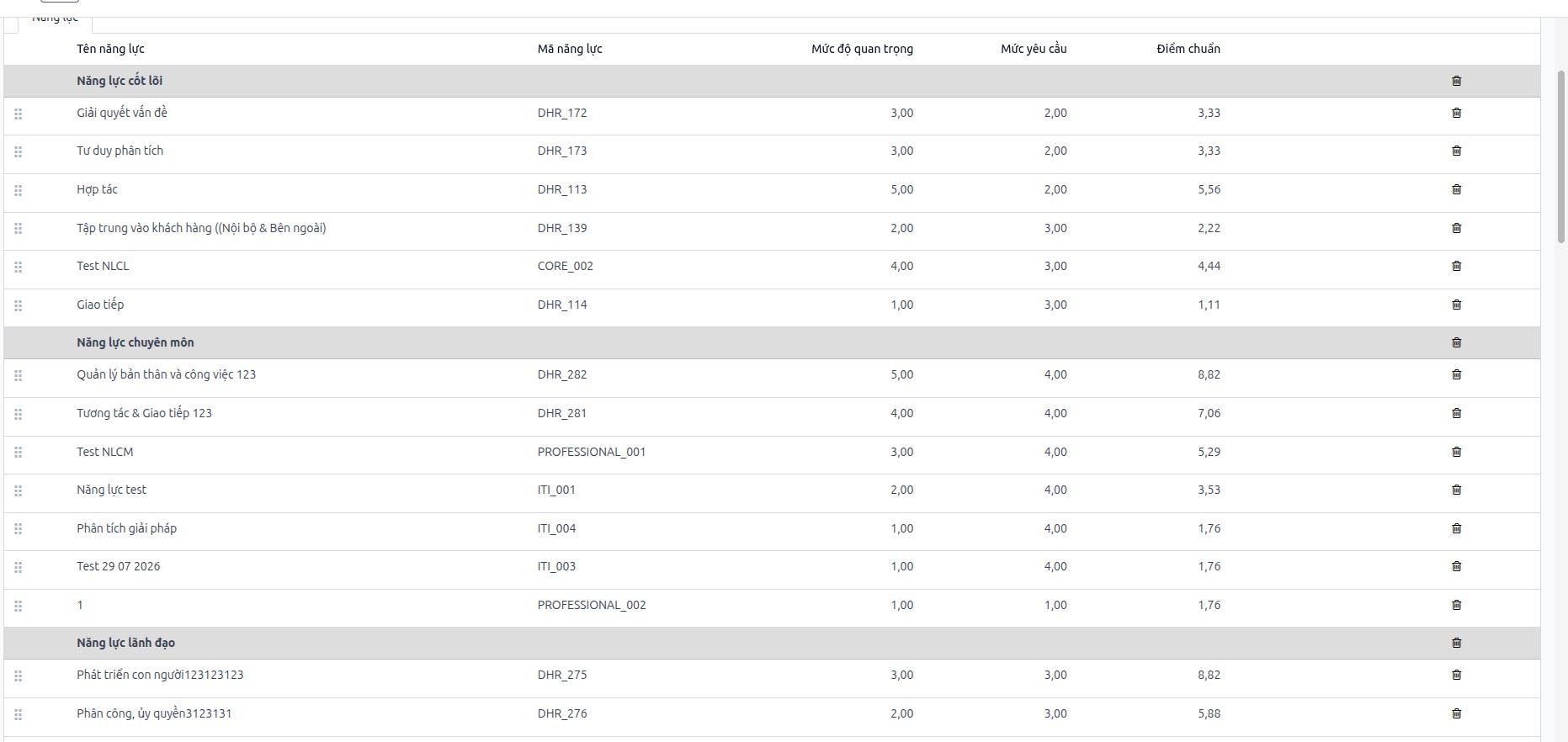Click drag handle of Hợp tác row
Screen dimensions: 1568x742
19,190
